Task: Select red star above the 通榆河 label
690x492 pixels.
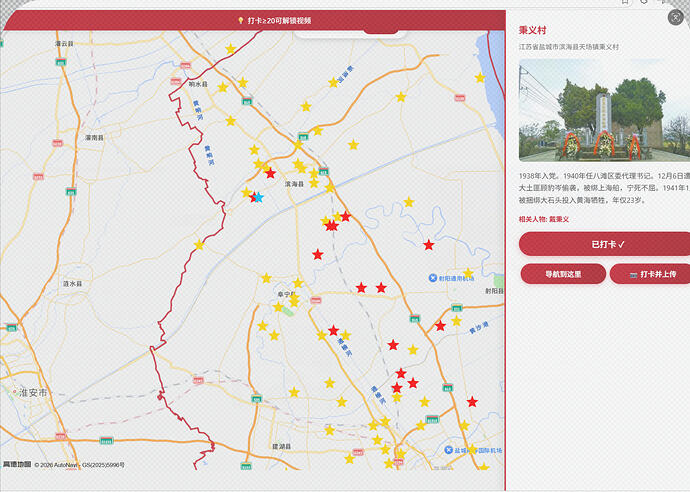Action: [334, 330]
